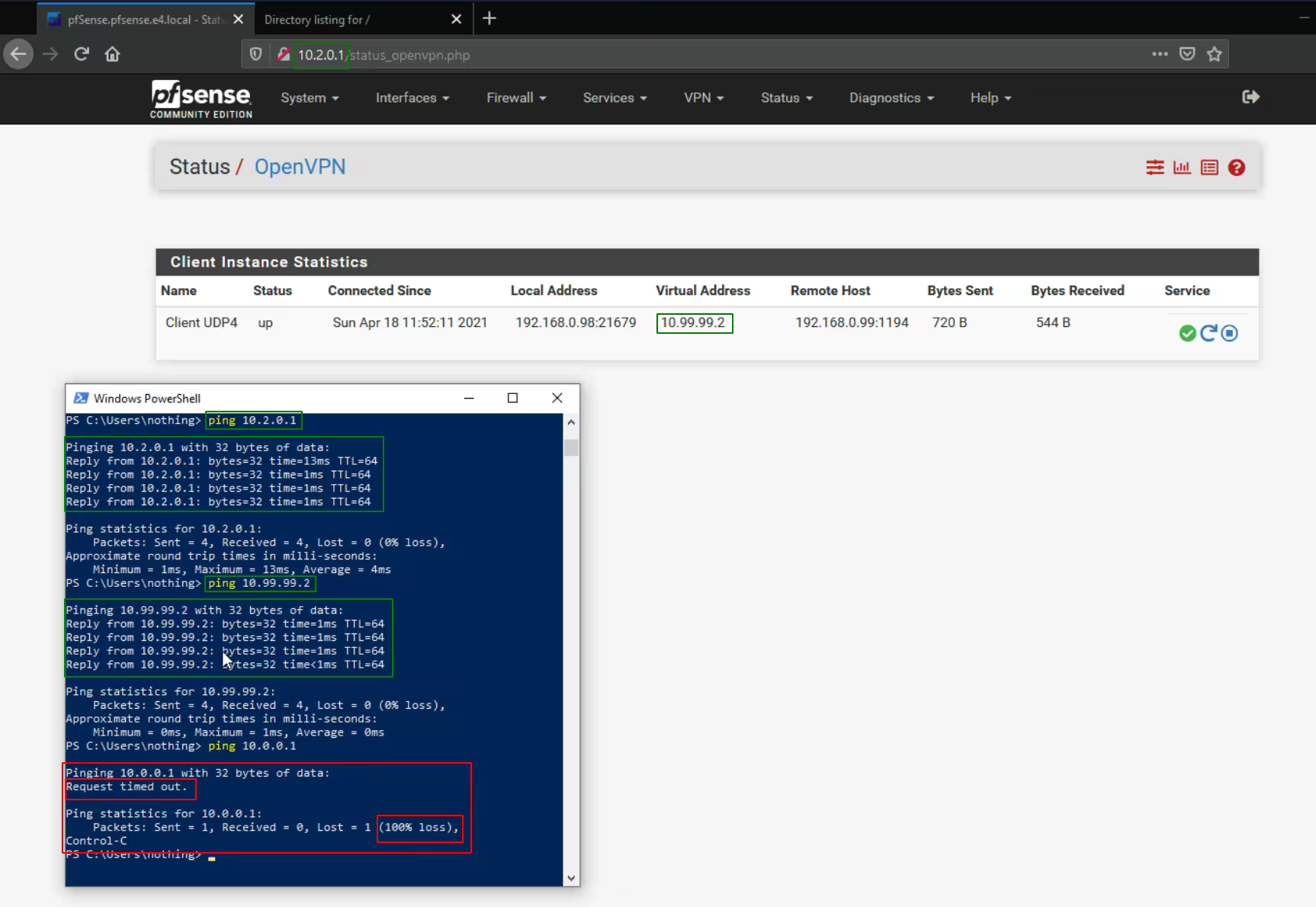Minimize the PowerShell window
Screen dimensions: 1316x907
pyautogui.click(x=469, y=398)
